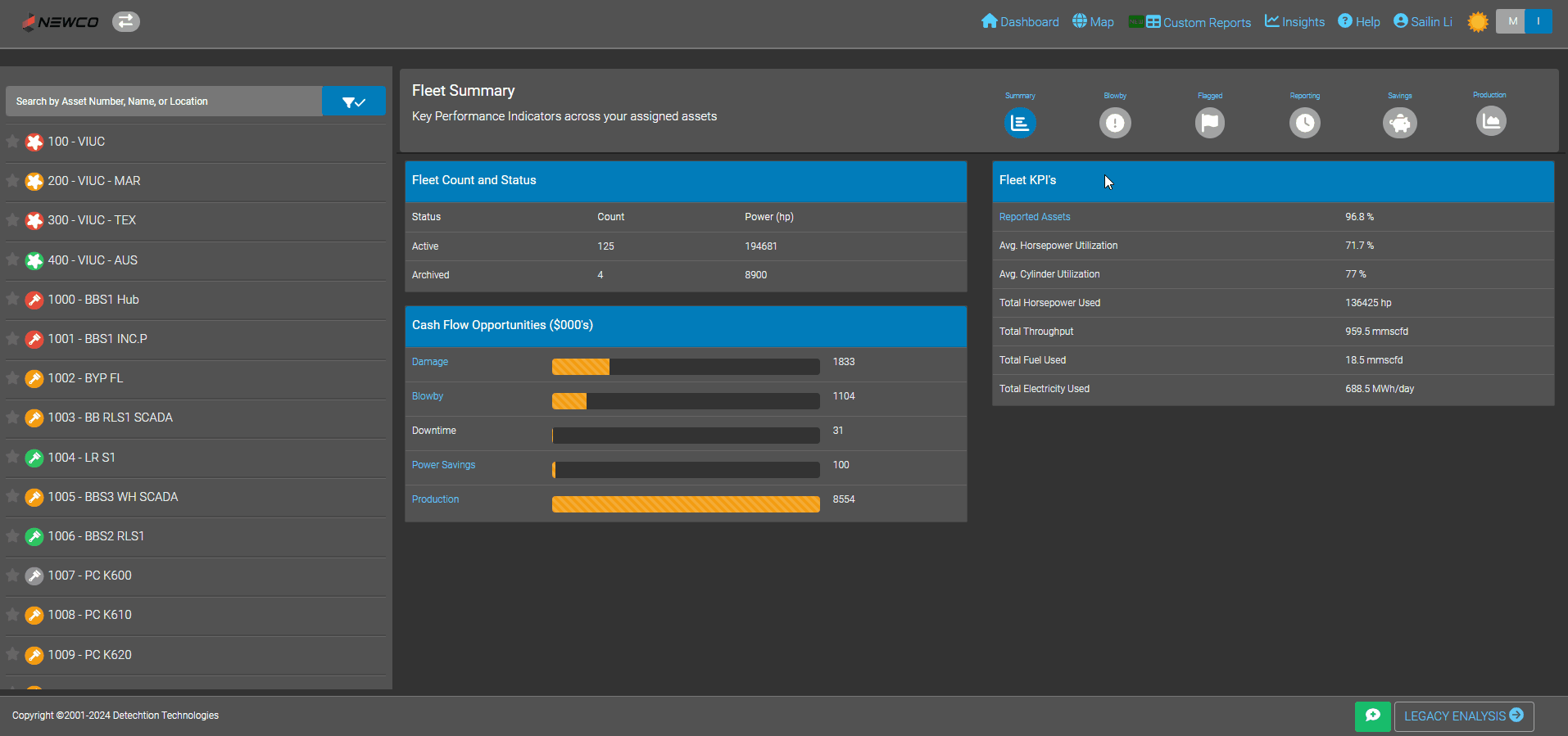Favorite asset 1002 - BYP FL with star
Screen dimensions: 1568x736
(13, 378)
